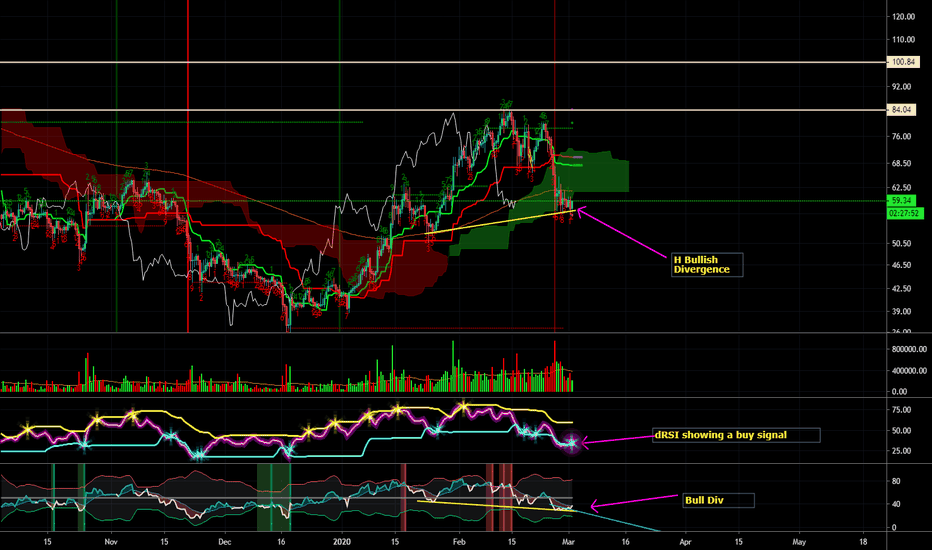Click the 50.50 price axis tick

pos(901,244)
